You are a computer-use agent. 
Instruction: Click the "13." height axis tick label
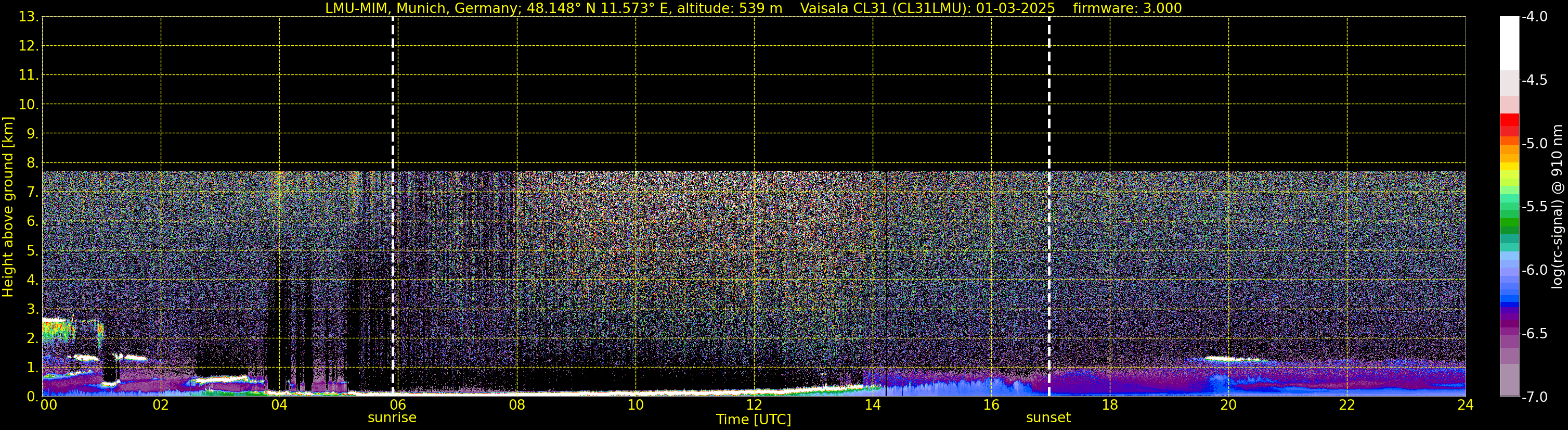(x=29, y=17)
